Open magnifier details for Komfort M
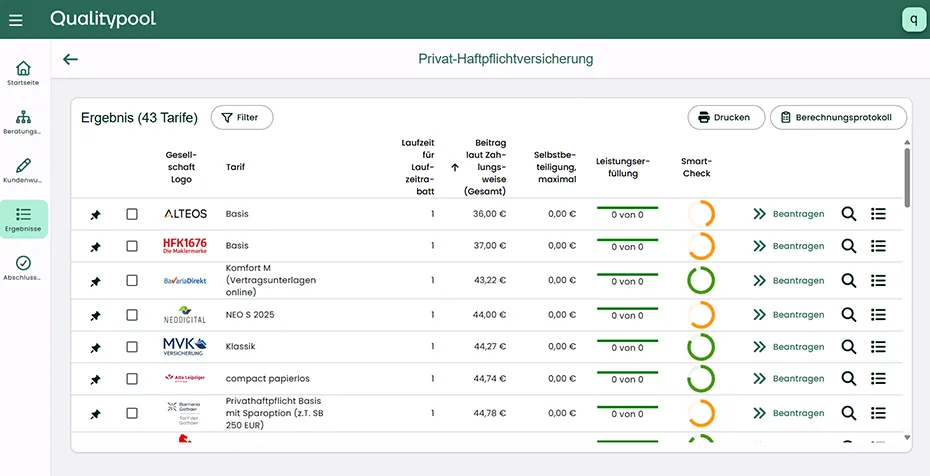This screenshot has width=930, height=476. [849, 280]
